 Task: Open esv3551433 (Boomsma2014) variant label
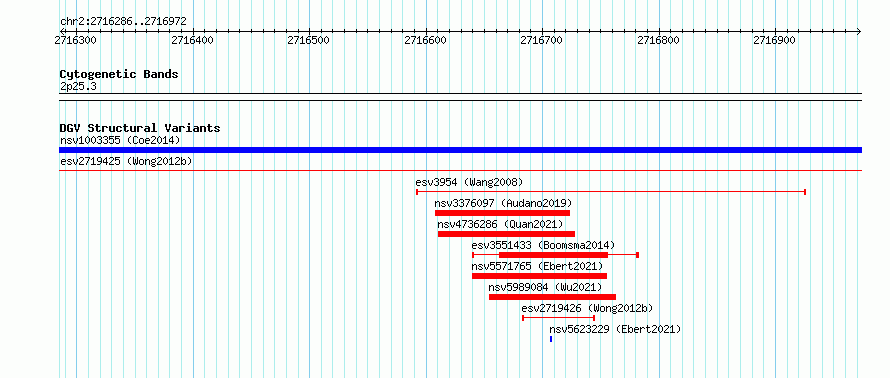click(x=543, y=245)
